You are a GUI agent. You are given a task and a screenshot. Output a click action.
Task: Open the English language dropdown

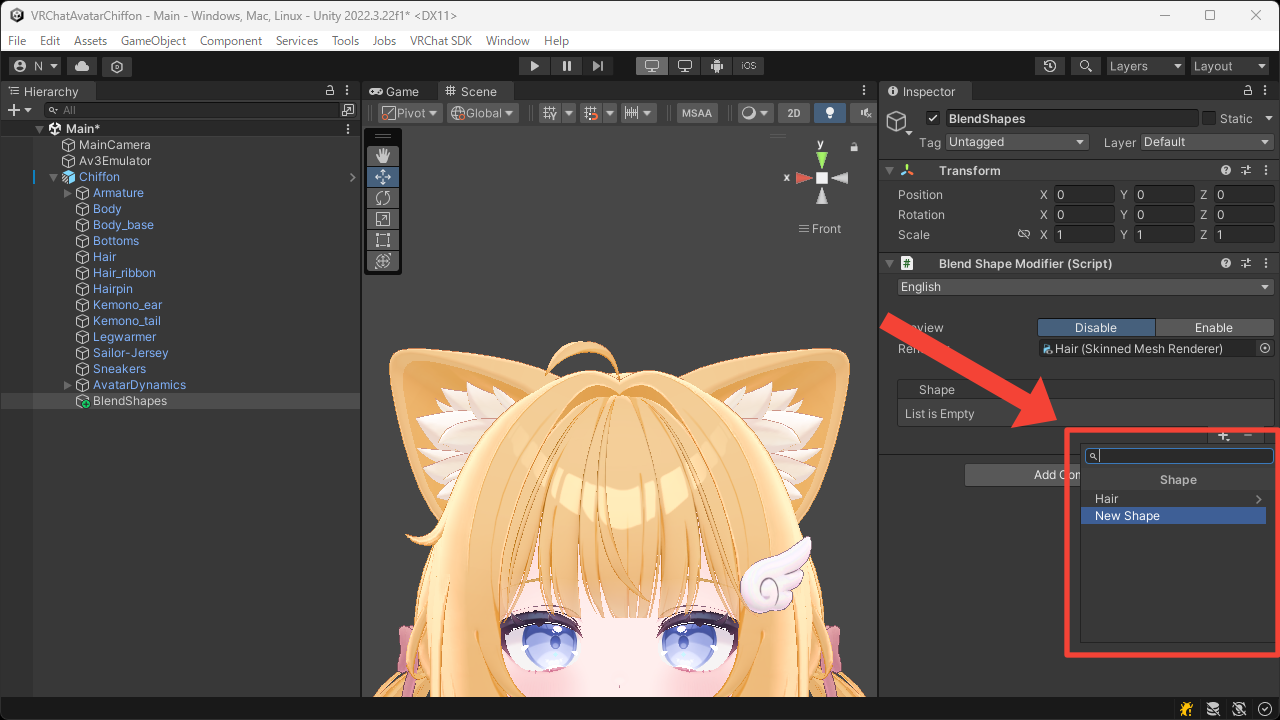pos(1085,287)
